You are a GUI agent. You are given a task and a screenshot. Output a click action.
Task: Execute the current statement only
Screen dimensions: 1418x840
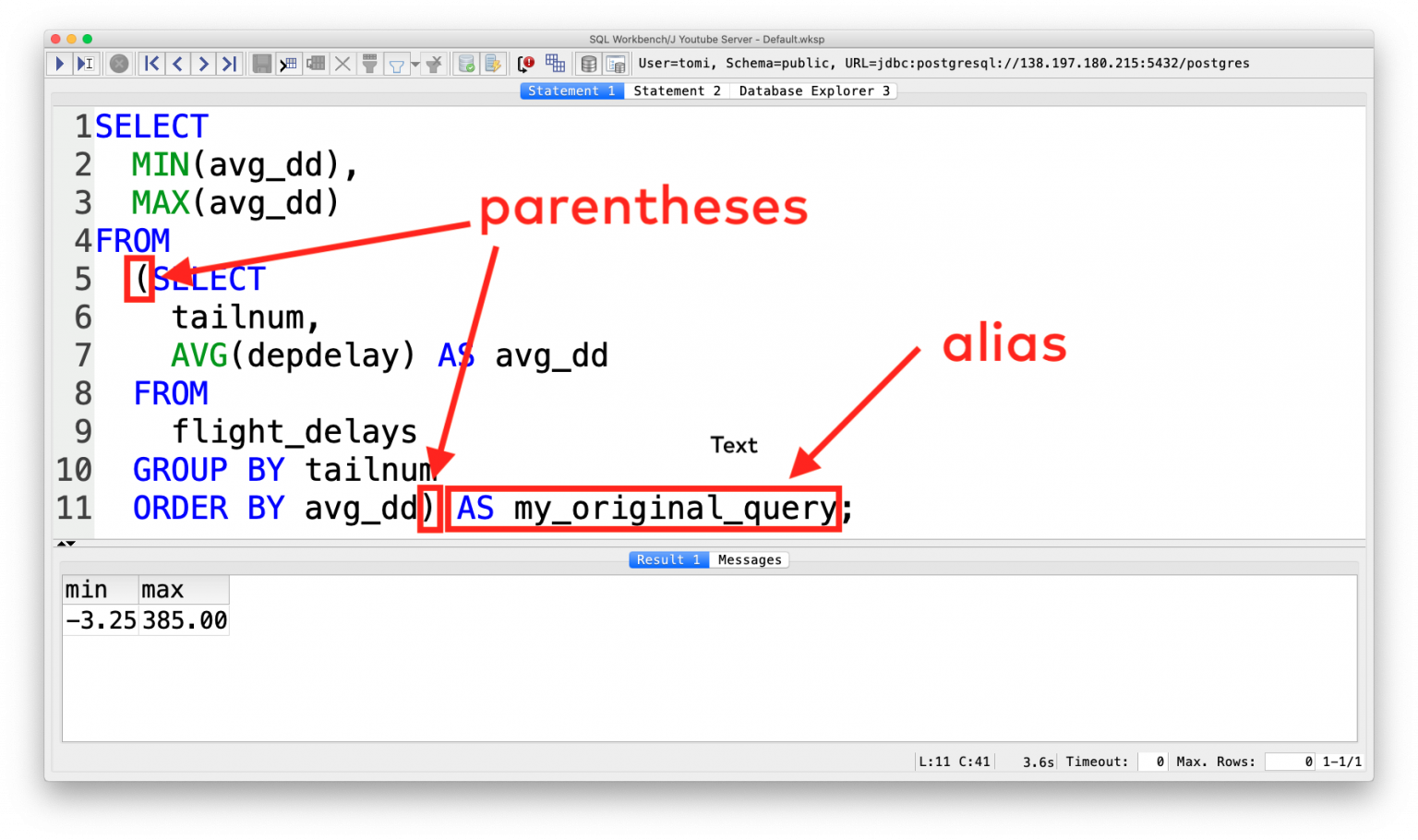[86, 63]
